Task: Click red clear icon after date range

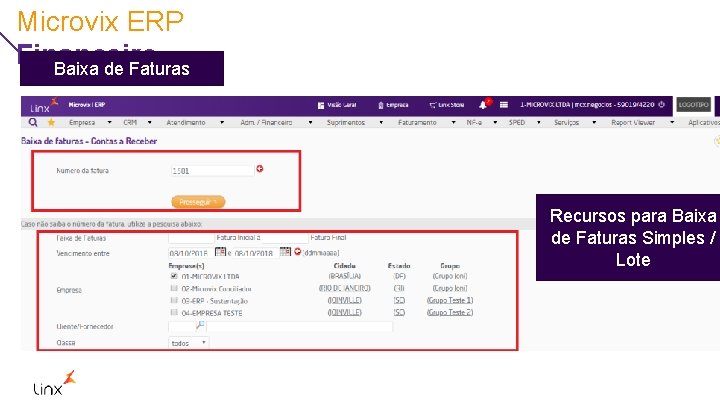Action: coord(298,252)
